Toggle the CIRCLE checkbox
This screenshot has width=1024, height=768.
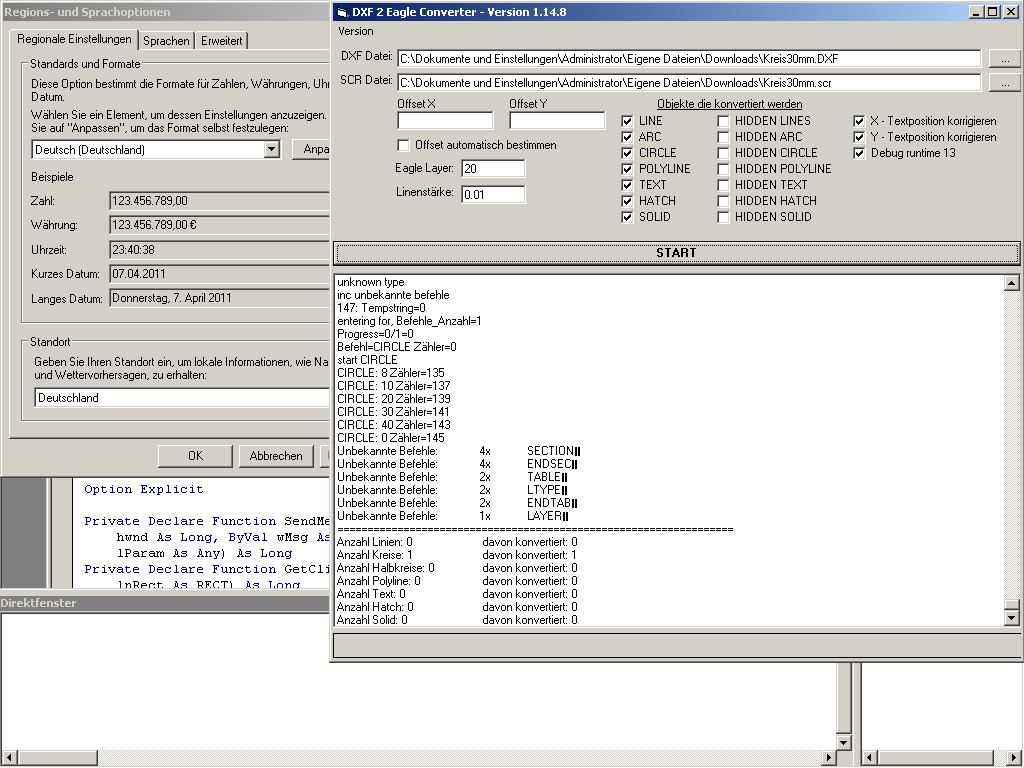(x=627, y=153)
